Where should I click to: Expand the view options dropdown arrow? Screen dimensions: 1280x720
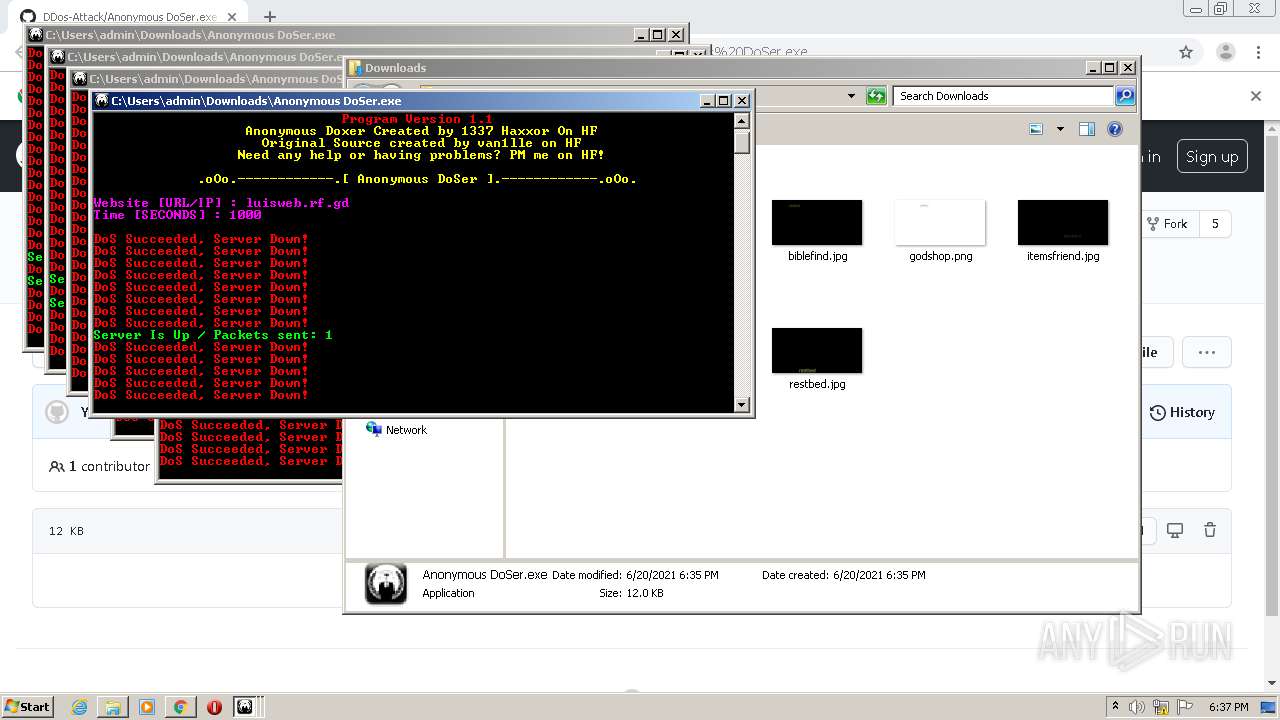coord(1060,129)
